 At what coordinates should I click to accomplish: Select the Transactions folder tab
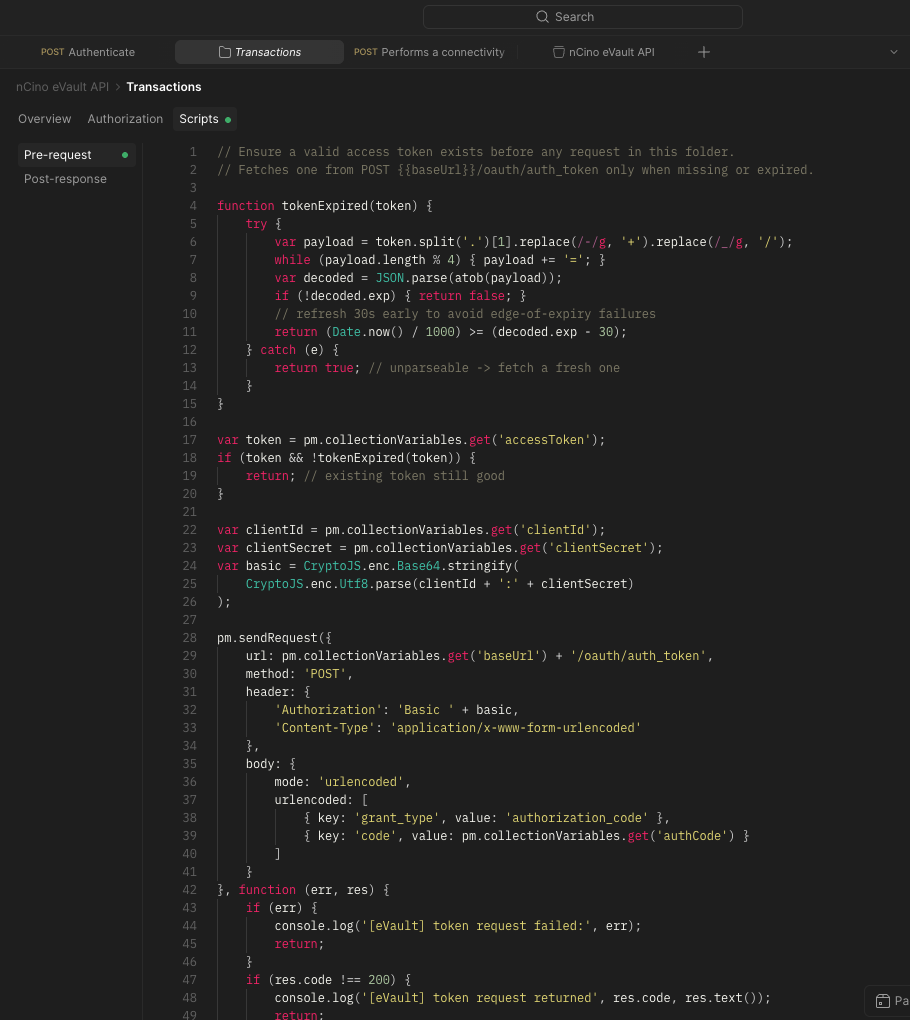[x=260, y=52]
